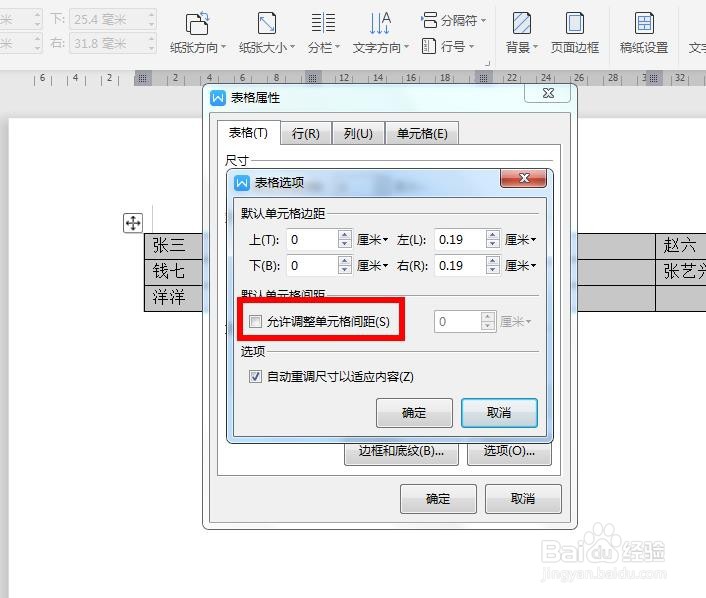Viewport: 706px width, 598px height.
Task: Enable 允许调整单元格间距(S) checkbox
Action: [x=255, y=322]
